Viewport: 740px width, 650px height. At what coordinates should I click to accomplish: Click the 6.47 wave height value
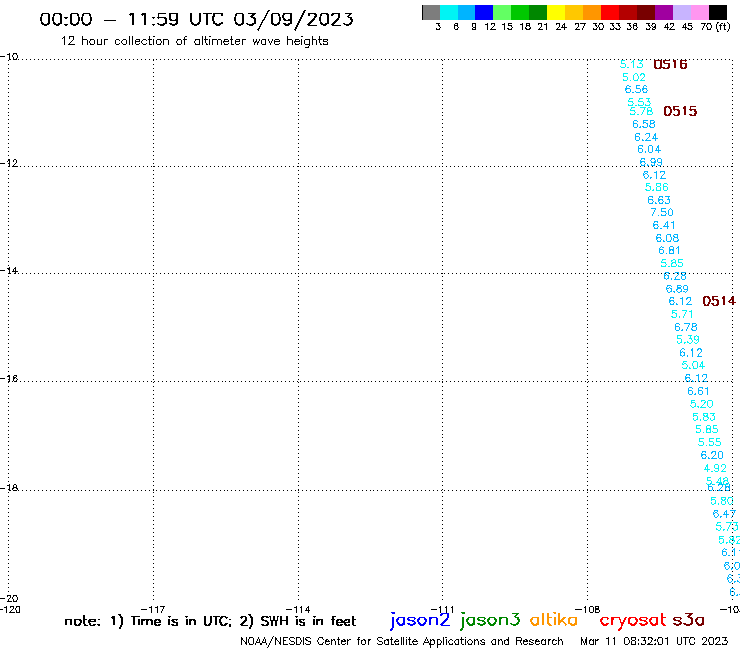724,514
